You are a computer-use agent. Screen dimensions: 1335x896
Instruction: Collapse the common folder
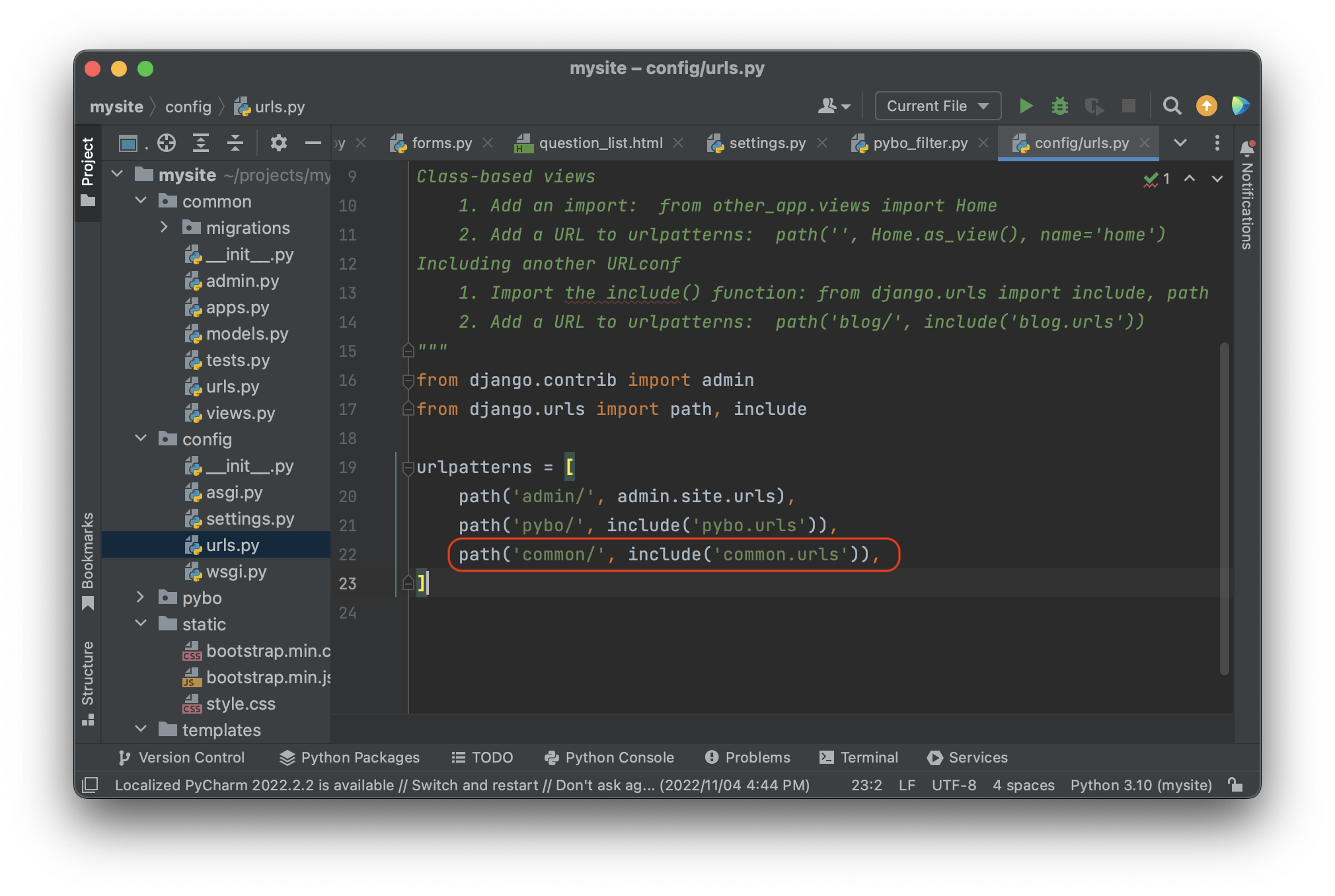coord(140,201)
